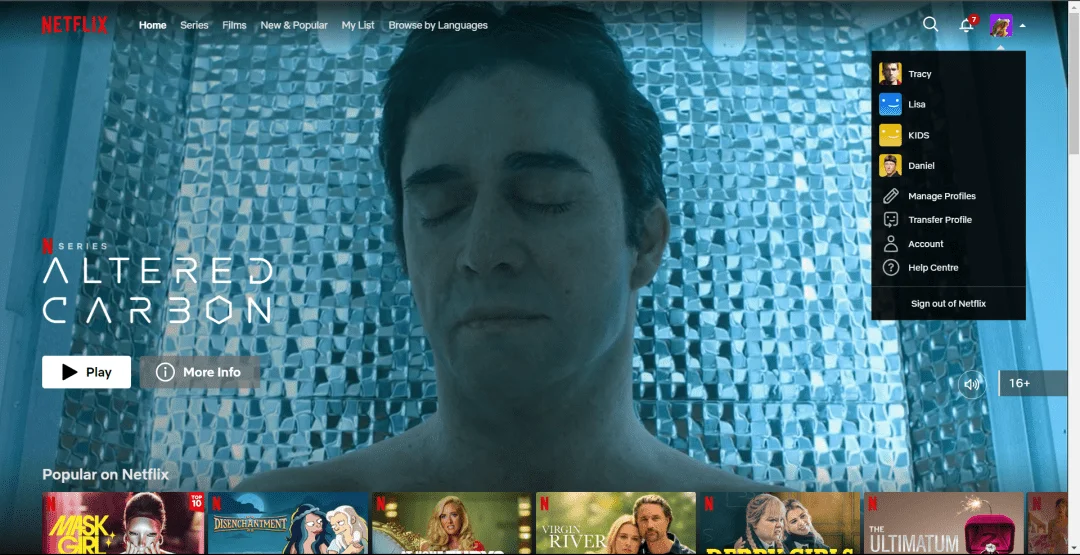The image size is (1080, 555).
Task: Open the Disenchantment thumbnail
Action: click(288, 523)
